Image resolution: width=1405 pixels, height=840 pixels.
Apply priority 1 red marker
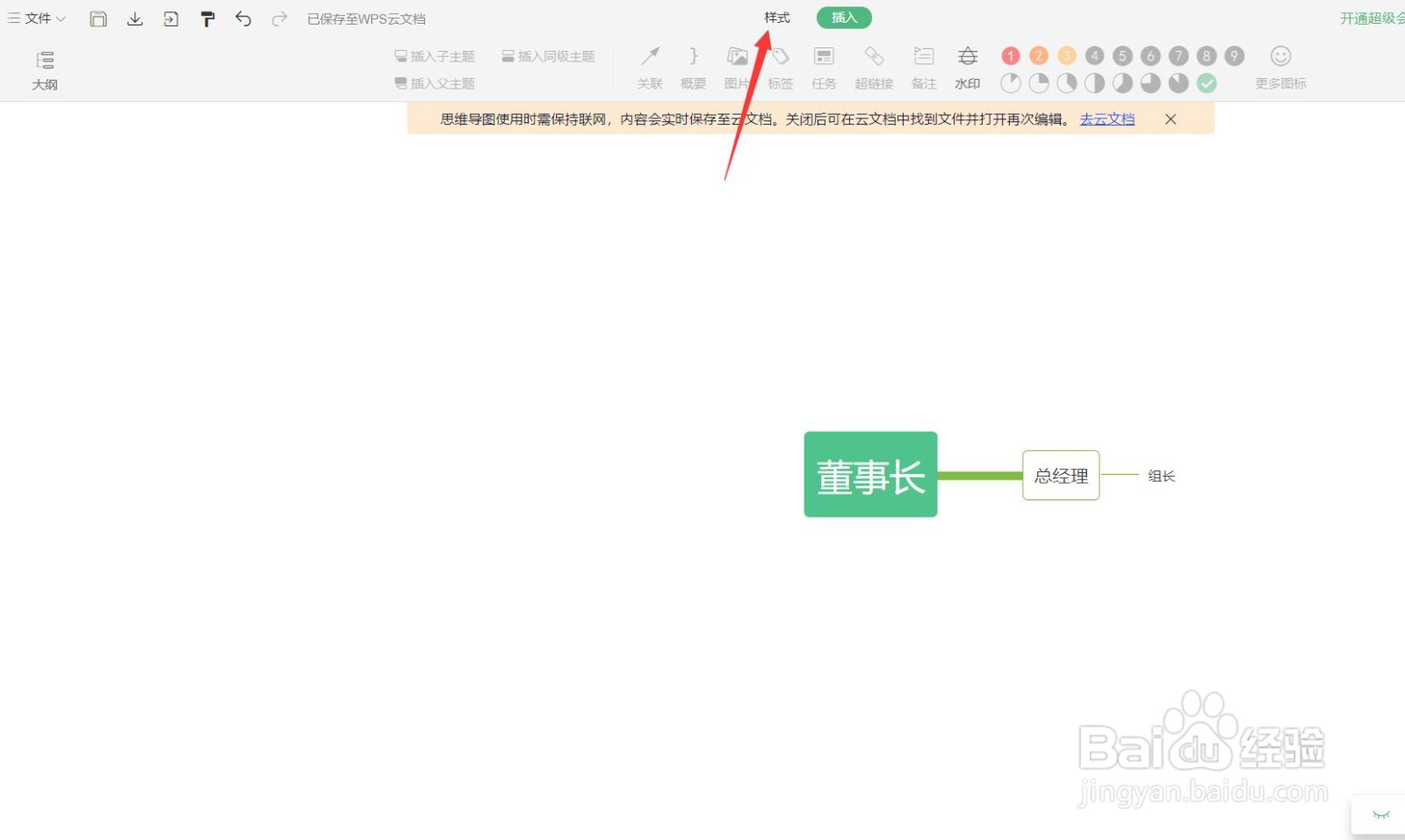coord(1011,56)
